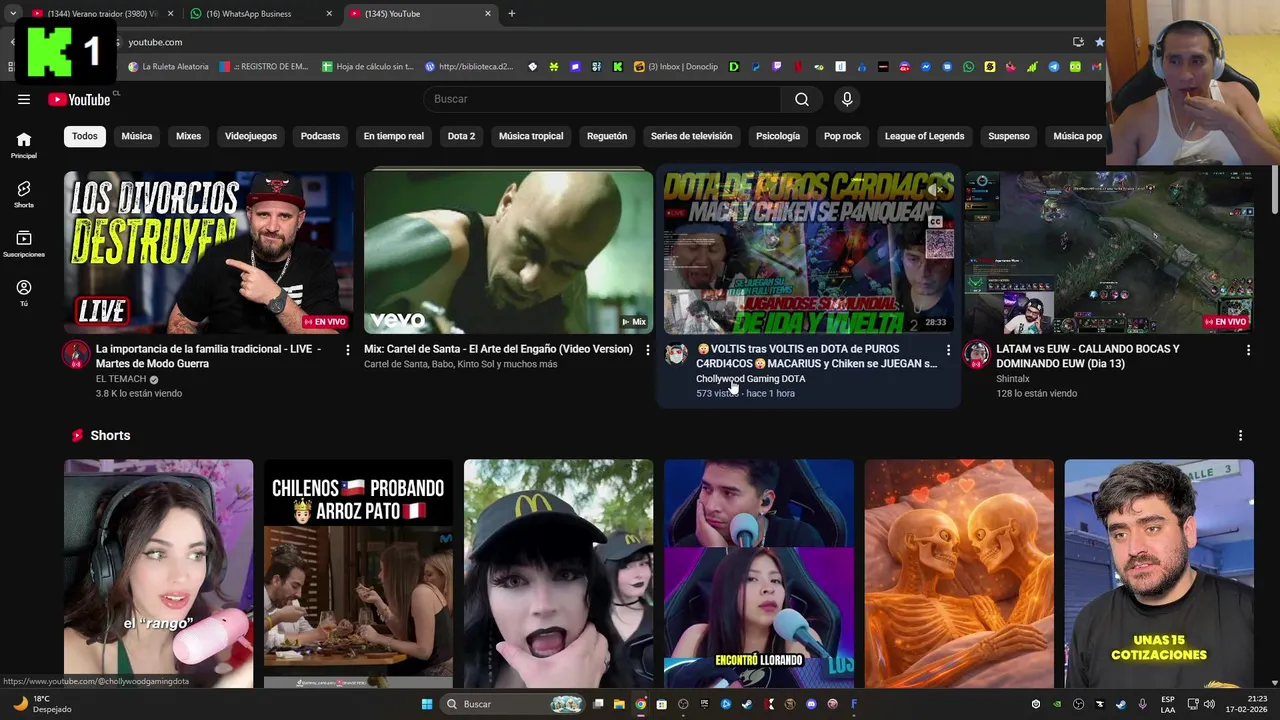Open volume control in system tray

[1209, 704]
